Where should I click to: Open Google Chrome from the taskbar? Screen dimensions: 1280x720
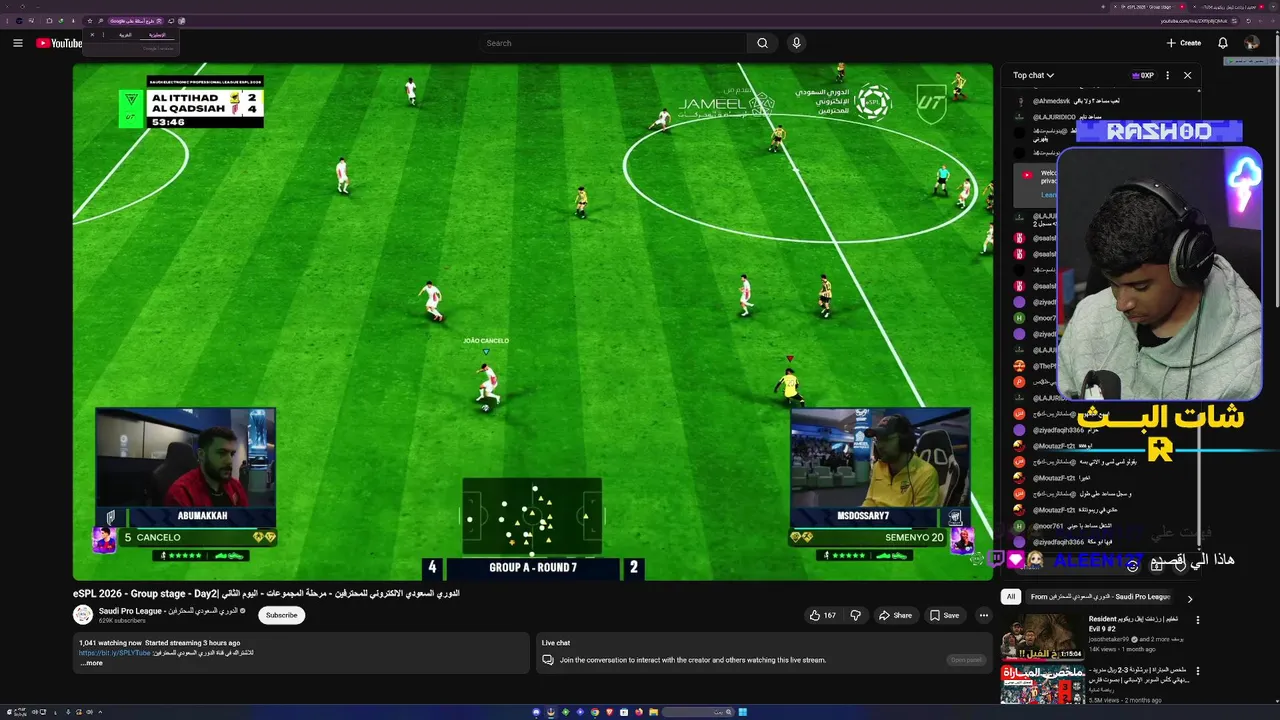594,712
